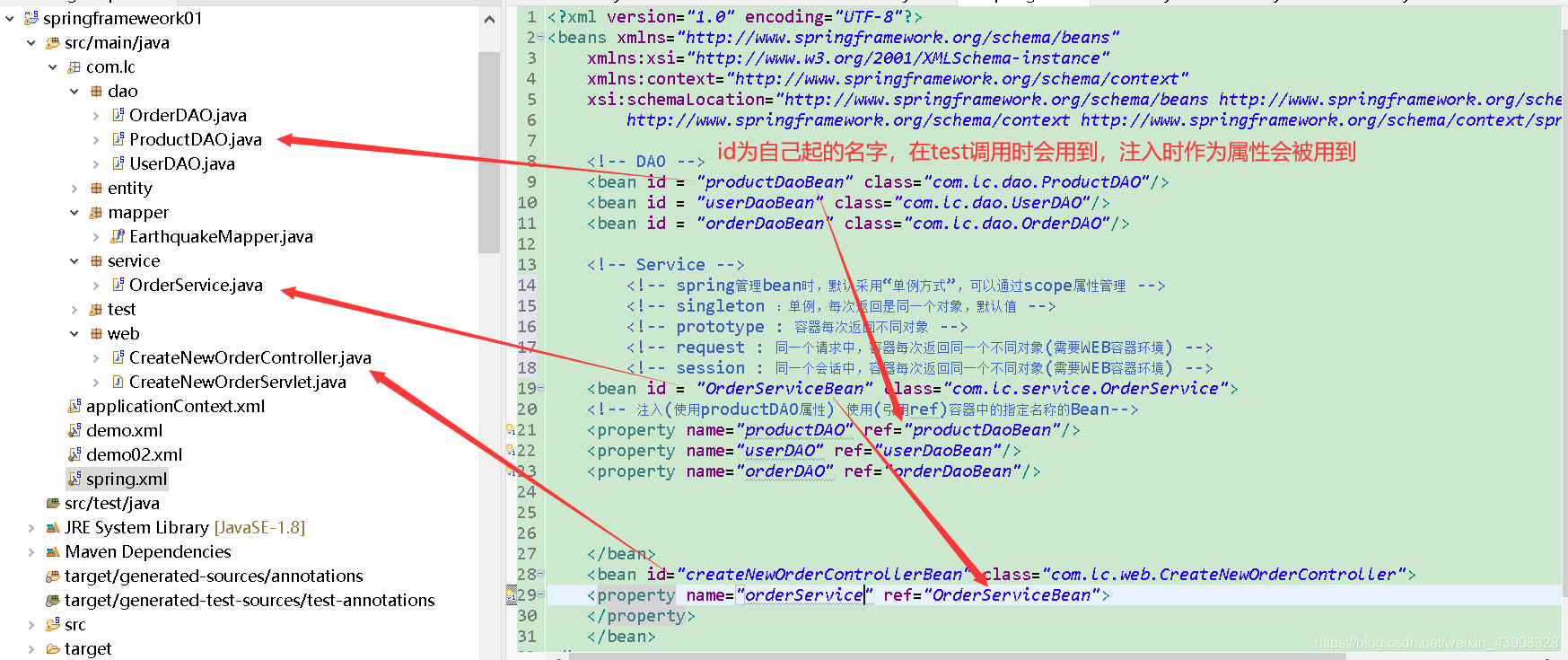
Task: Fold the createNewOrderControllerBean element at line 28
Action: [540, 574]
